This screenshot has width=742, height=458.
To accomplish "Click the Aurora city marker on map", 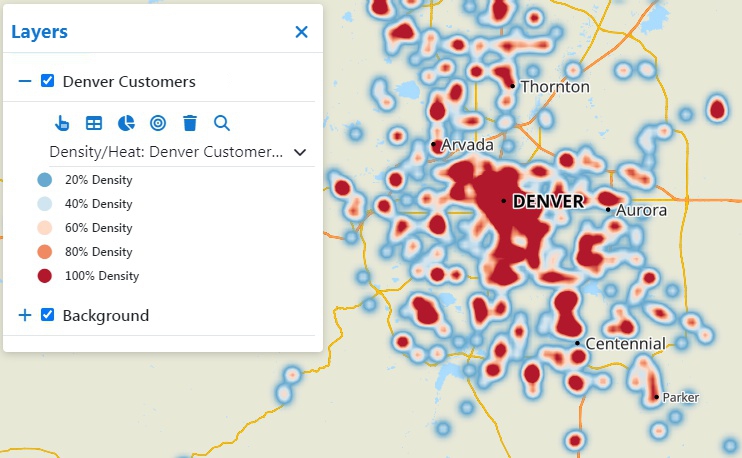I will [x=608, y=209].
